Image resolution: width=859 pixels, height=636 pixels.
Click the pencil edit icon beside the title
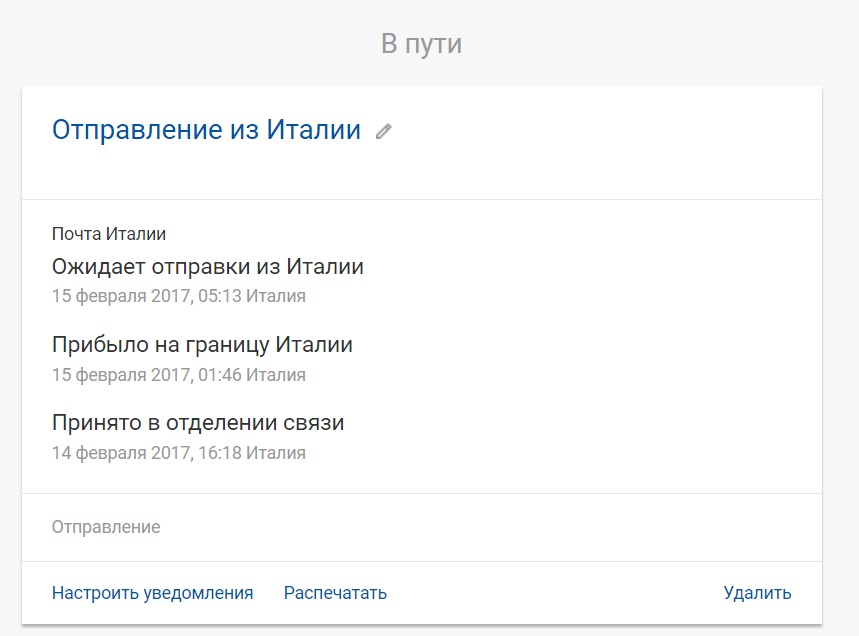[x=384, y=131]
